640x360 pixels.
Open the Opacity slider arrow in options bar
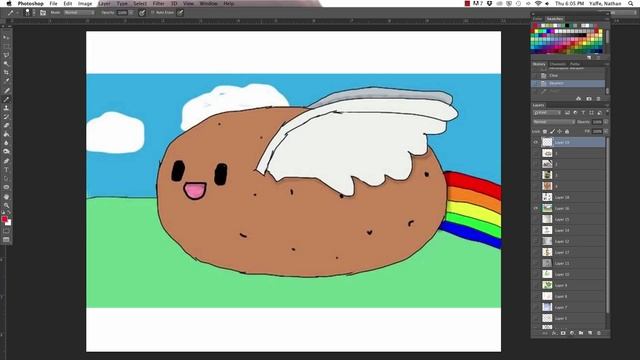(131, 13)
